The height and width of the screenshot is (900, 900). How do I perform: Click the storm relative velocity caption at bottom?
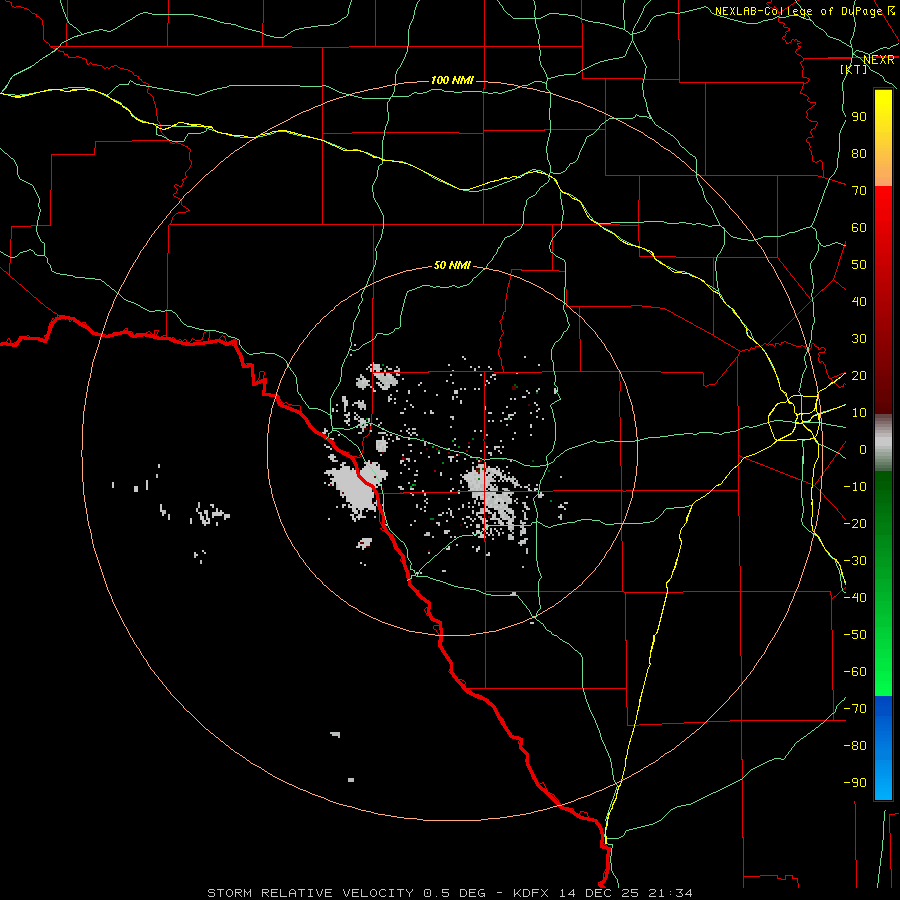tap(450, 893)
